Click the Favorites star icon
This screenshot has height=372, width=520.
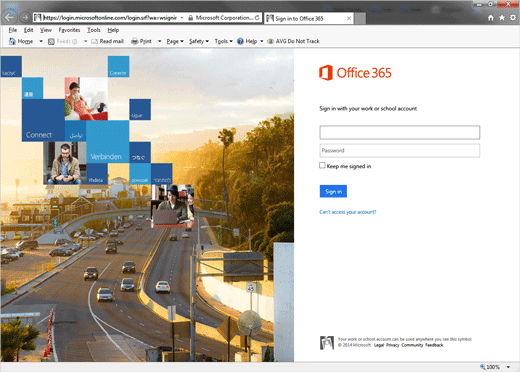[x=502, y=18]
